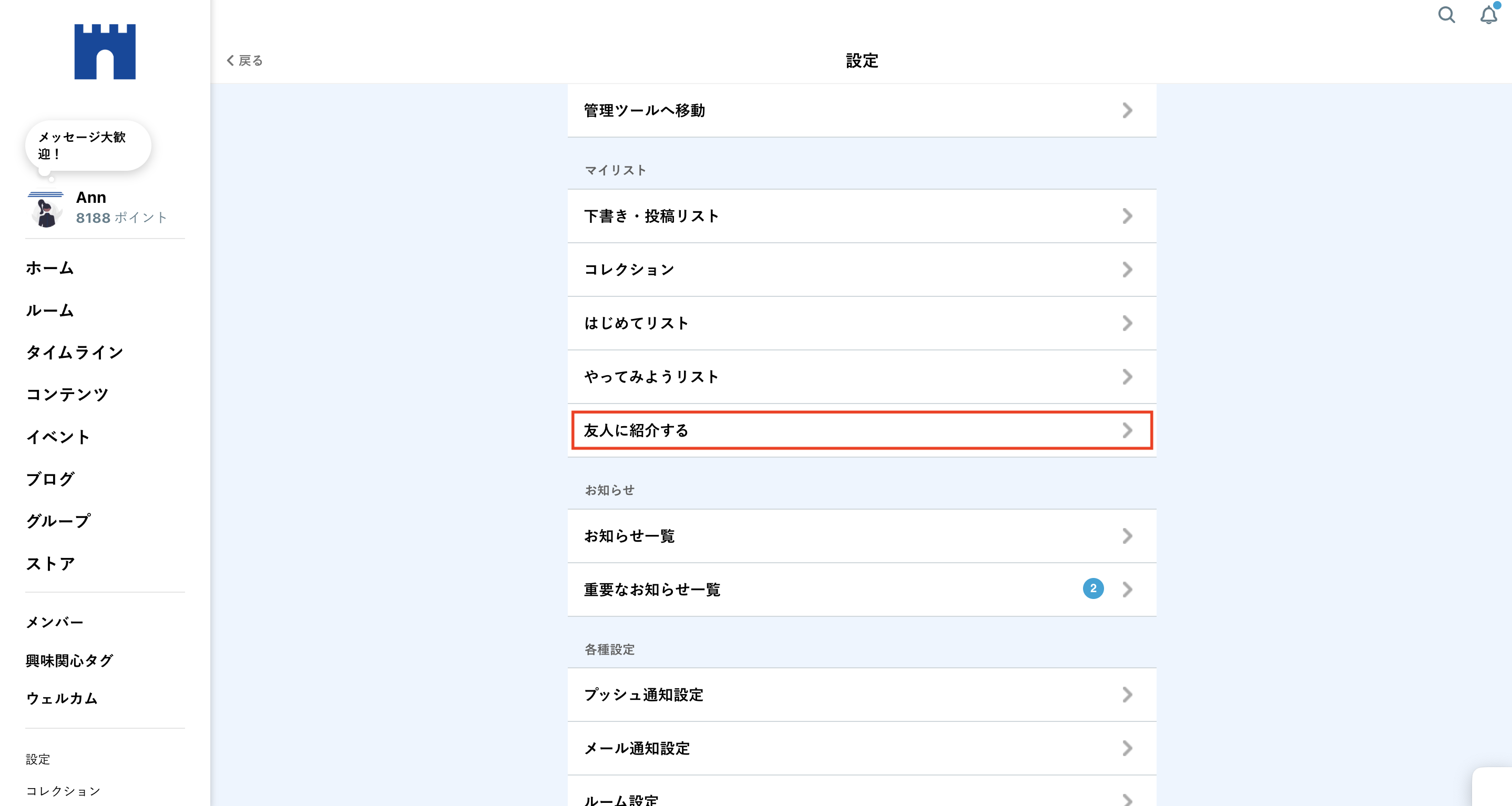The width and height of the screenshot is (1512, 806).
Task: Go to ホーム in sidebar
Action: (50, 268)
